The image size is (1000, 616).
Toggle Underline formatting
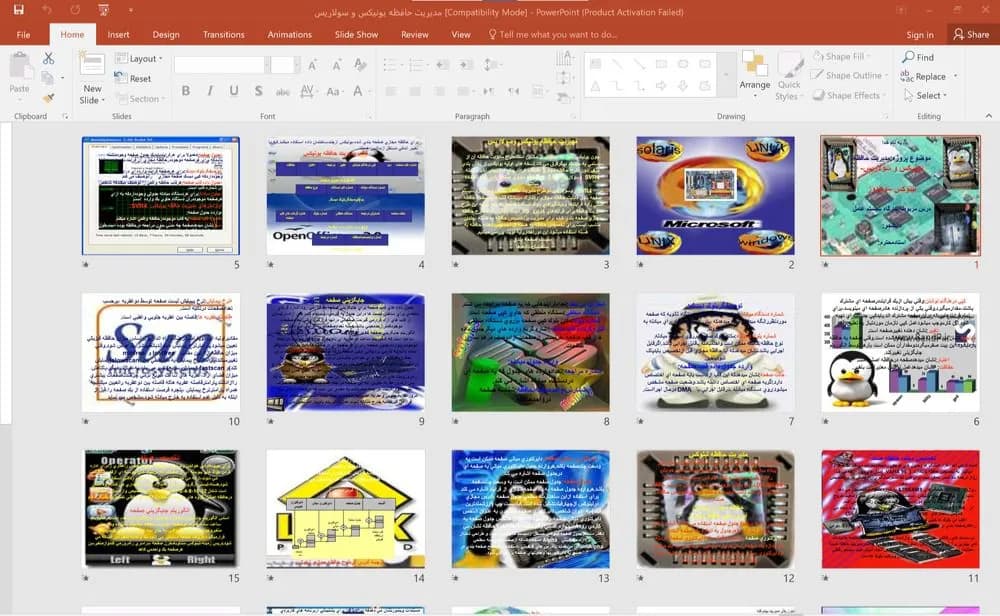pos(234,91)
